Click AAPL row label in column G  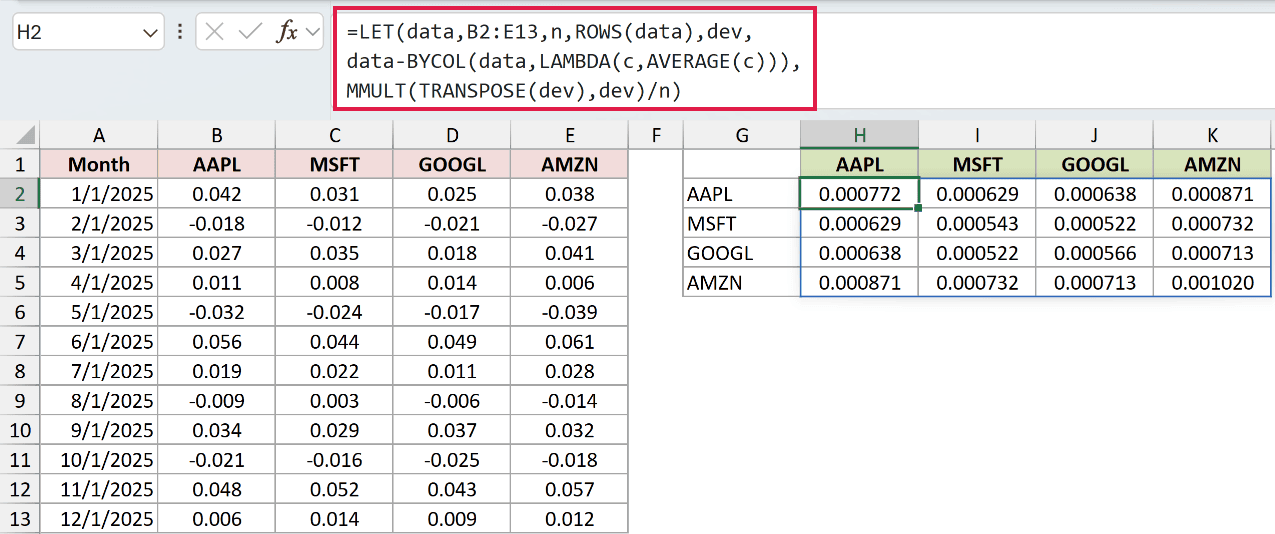pos(742,194)
